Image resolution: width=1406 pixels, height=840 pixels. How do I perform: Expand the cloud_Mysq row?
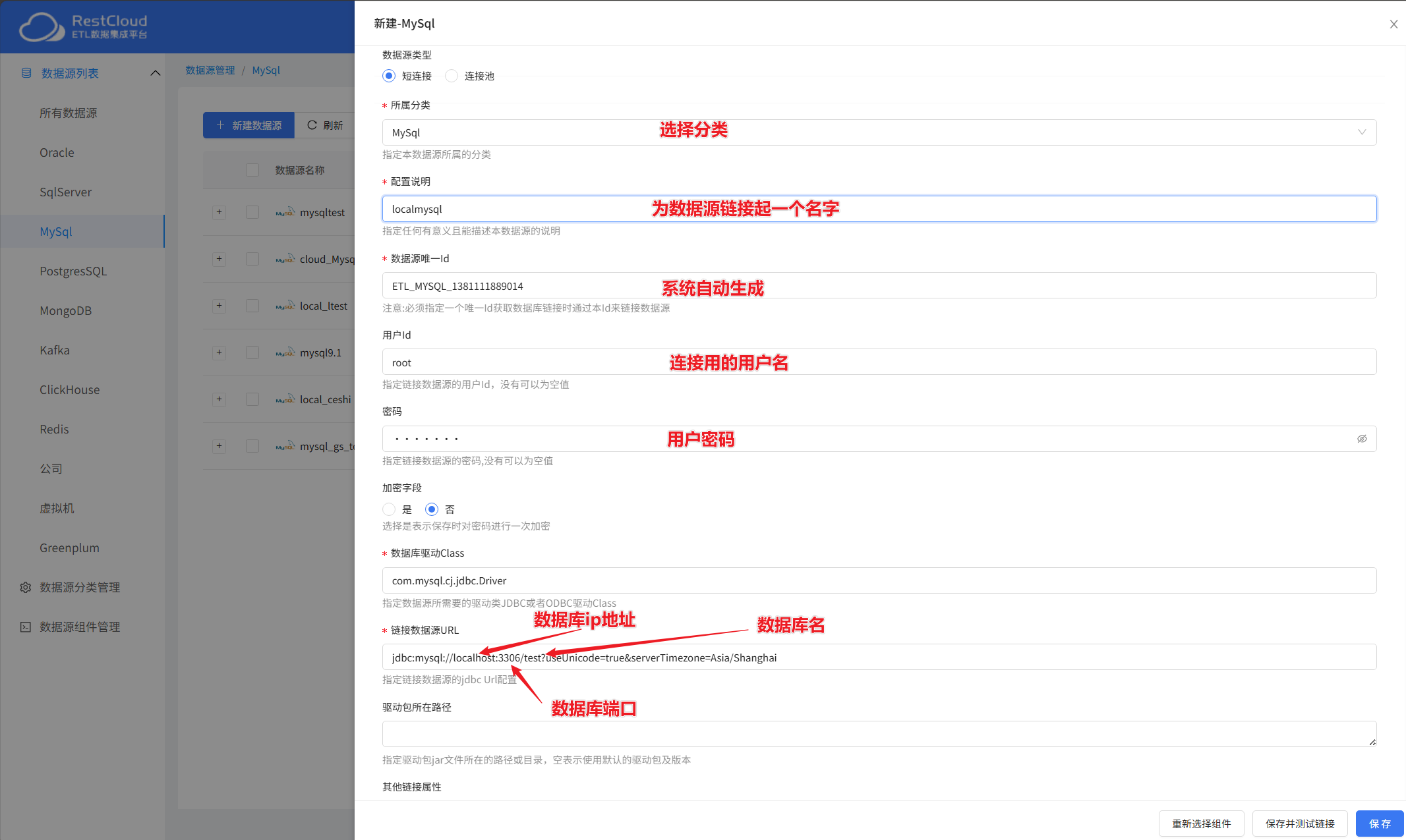click(x=220, y=259)
